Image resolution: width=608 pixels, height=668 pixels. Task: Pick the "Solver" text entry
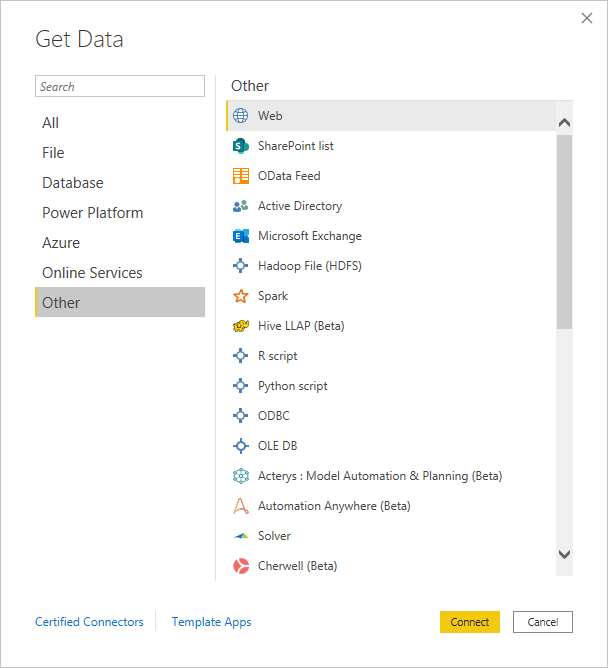coord(274,536)
